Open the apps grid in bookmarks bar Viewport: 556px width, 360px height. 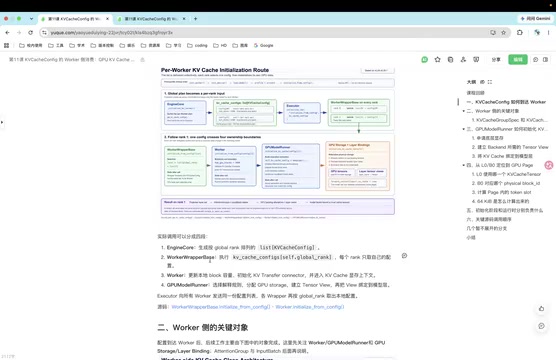(6, 45)
